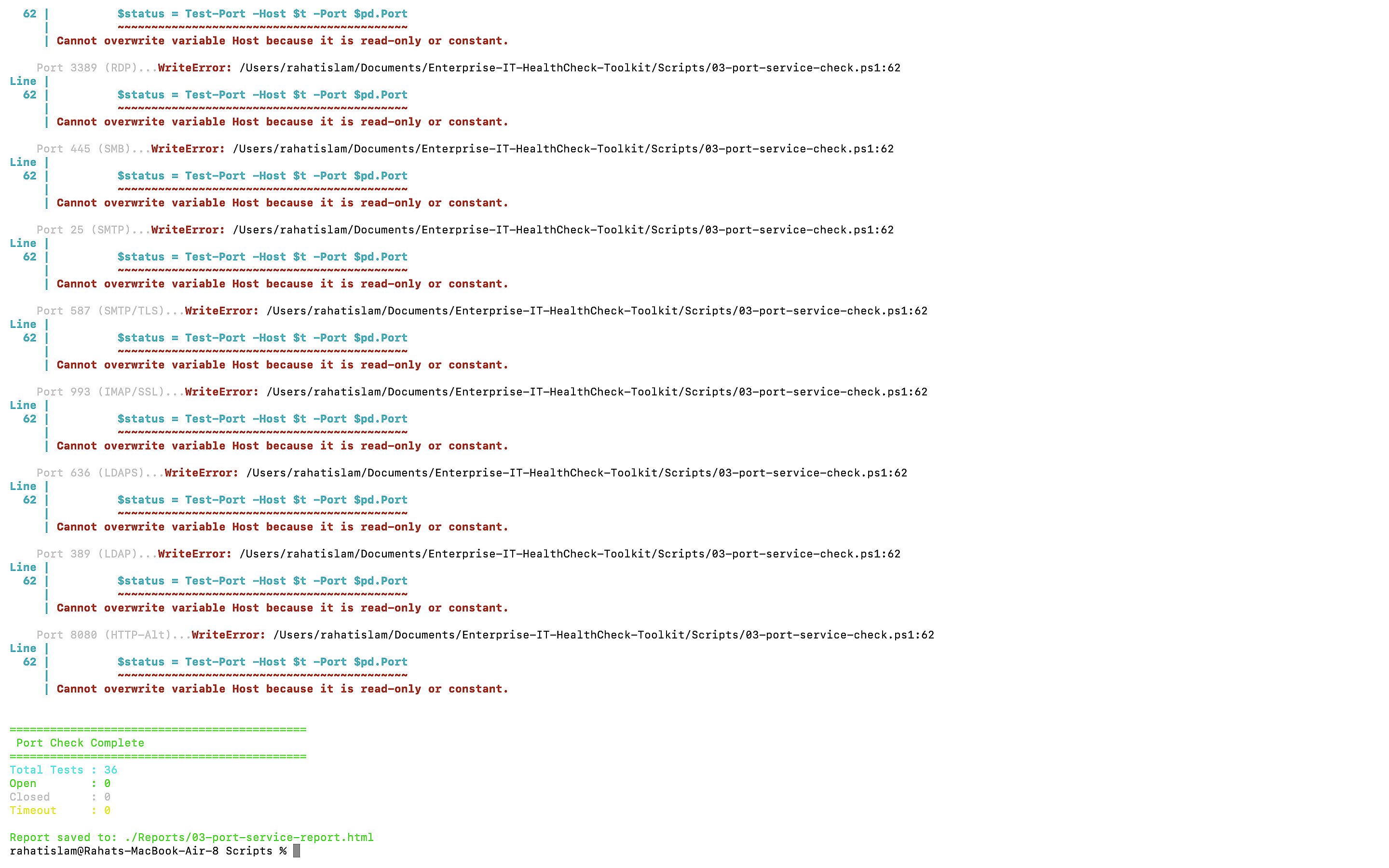Viewport: 1389px width, 868px height.
Task: Click the script path on the Port 389 (LDAP) line
Action: point(570,554)
